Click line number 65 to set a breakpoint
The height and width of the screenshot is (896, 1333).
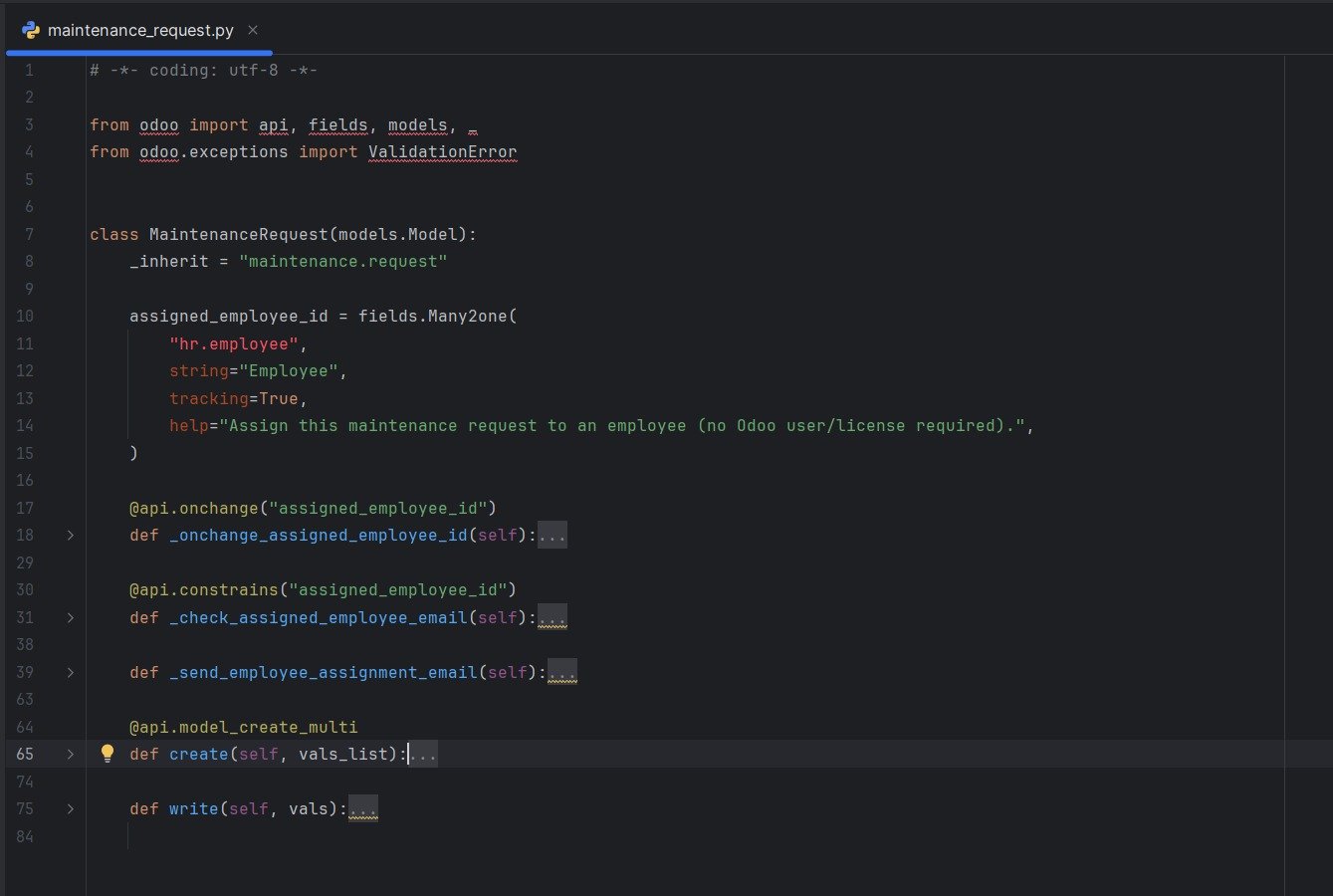(x=25, y=754)
